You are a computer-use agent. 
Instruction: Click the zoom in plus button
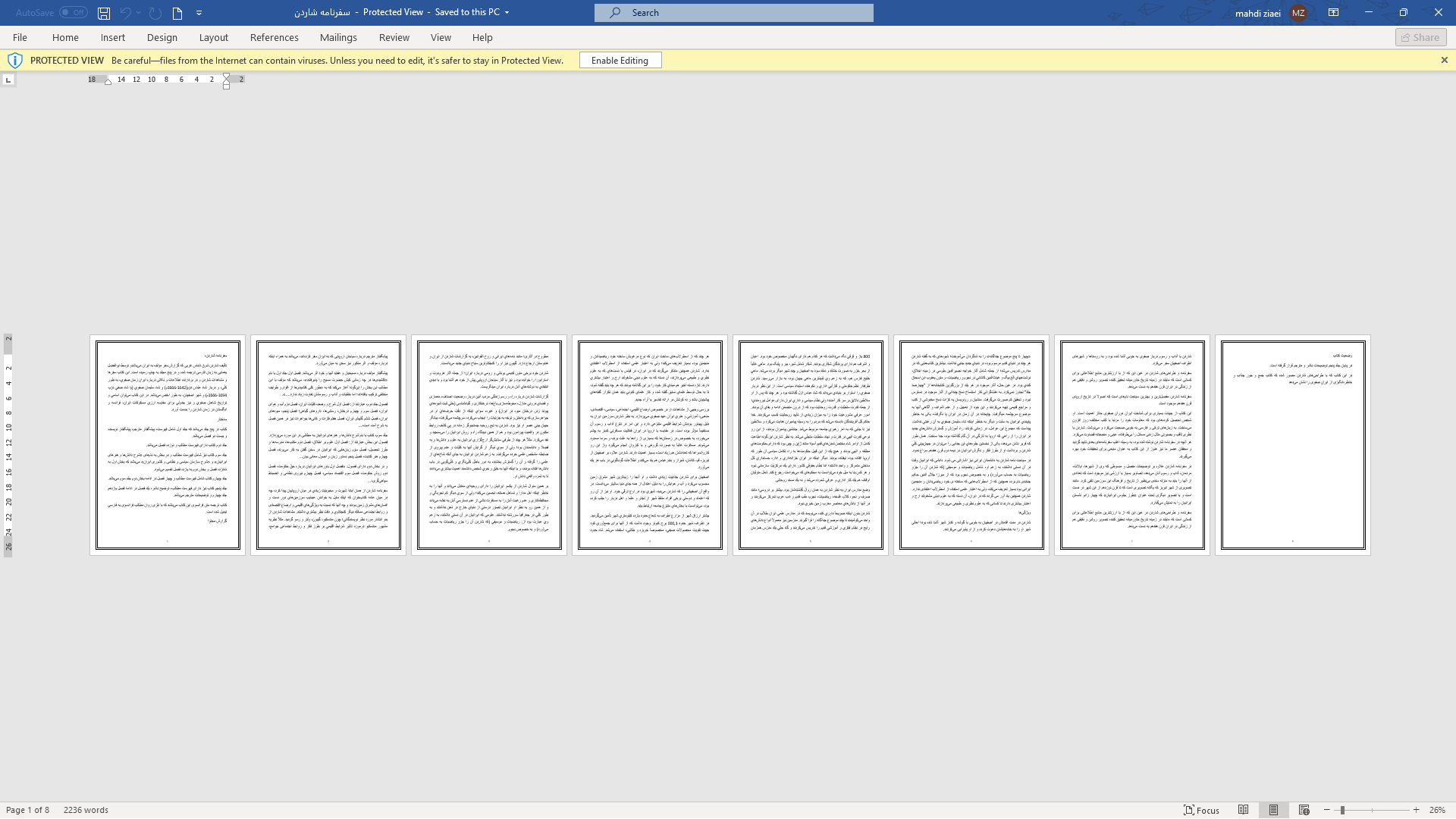click(x=1416, y=810)
